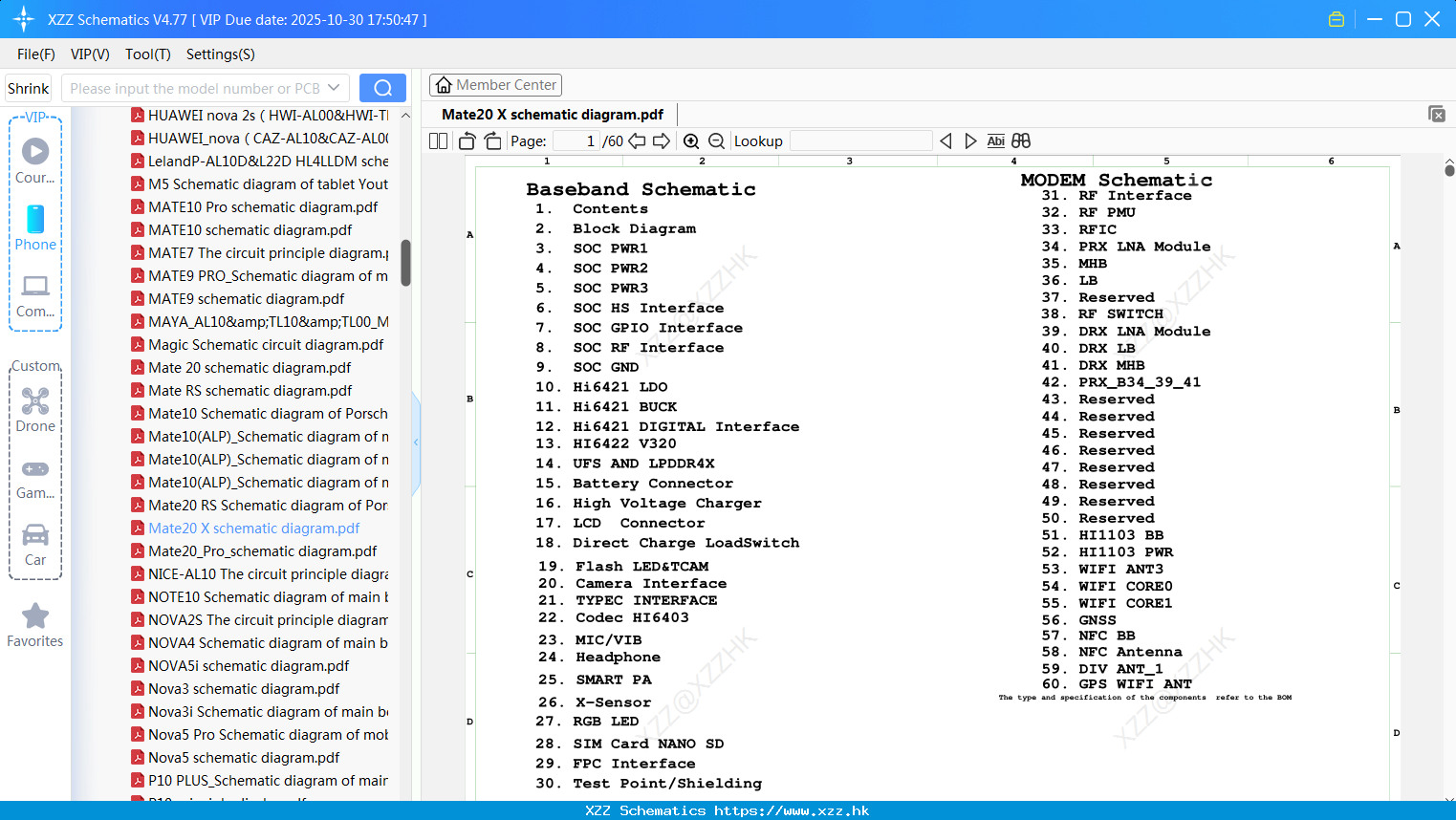Open the Settings(S) menu
The width and height of the screenshot is (1456, 820).
pos(221,54)
